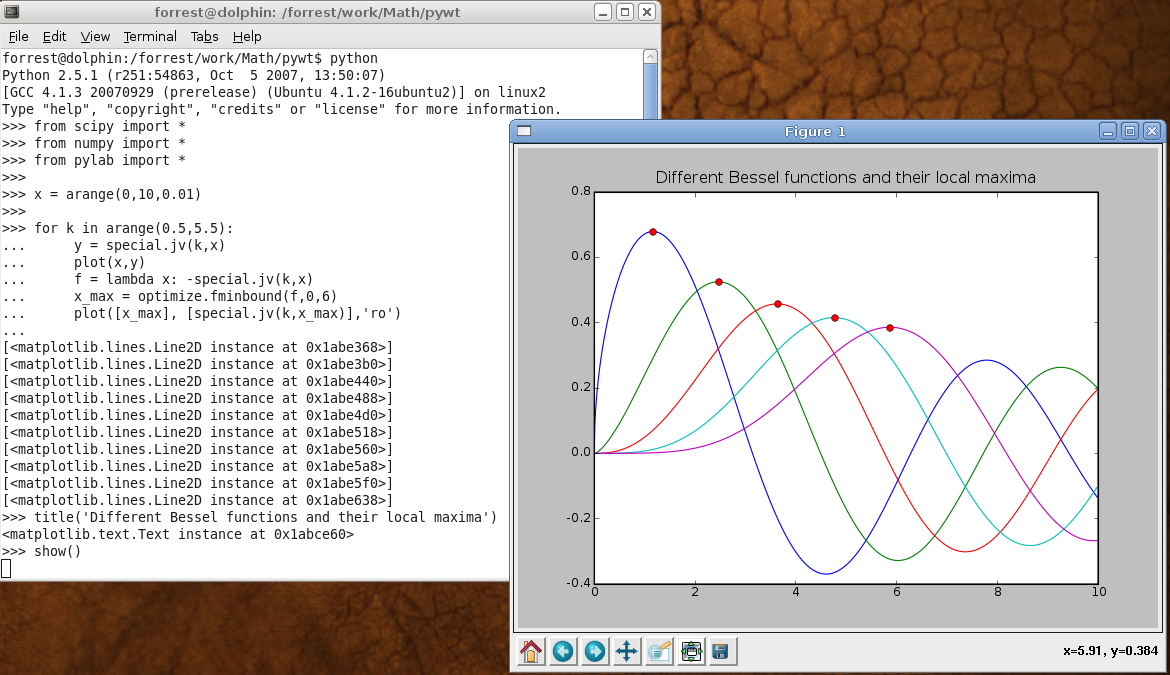Image resolution: width=1170 pixels, height=675 pixels.
Task: Click the title('Different Bessel functions...') command line
Action: (249, 518)
